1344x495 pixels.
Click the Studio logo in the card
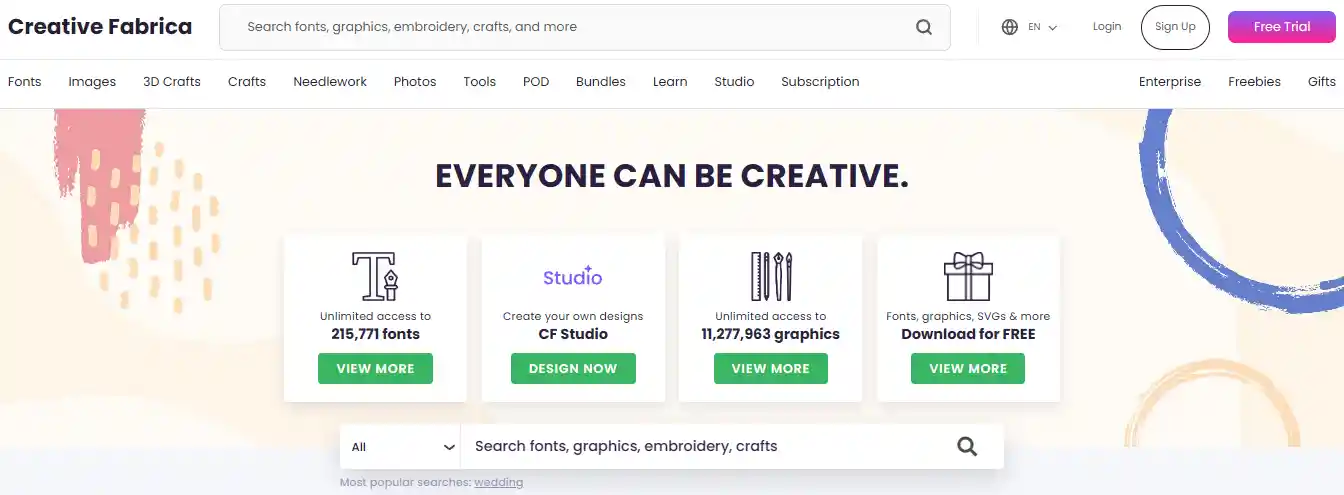[573, 276]
